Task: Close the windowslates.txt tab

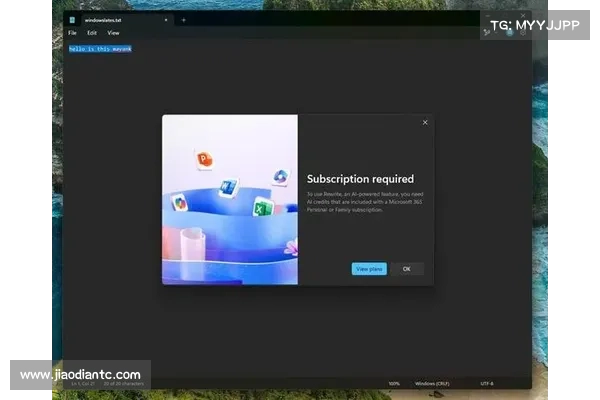Action: [x=166, y=19]
